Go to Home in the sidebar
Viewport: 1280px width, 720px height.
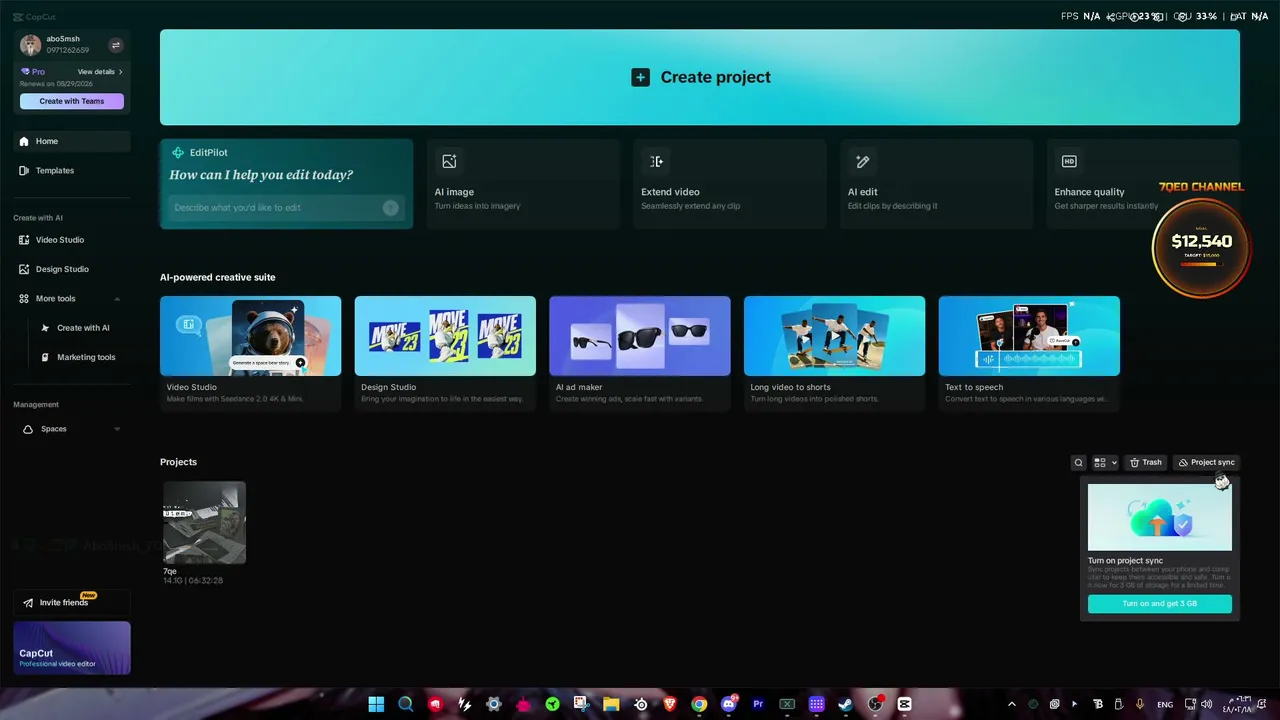72,142
